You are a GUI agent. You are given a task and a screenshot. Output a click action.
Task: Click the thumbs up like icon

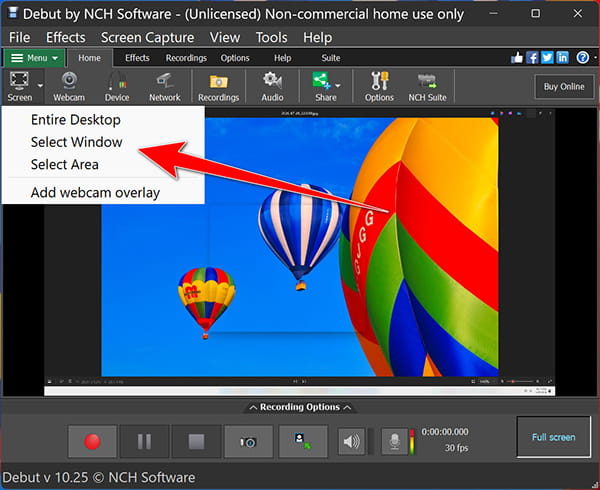[517, 58]
